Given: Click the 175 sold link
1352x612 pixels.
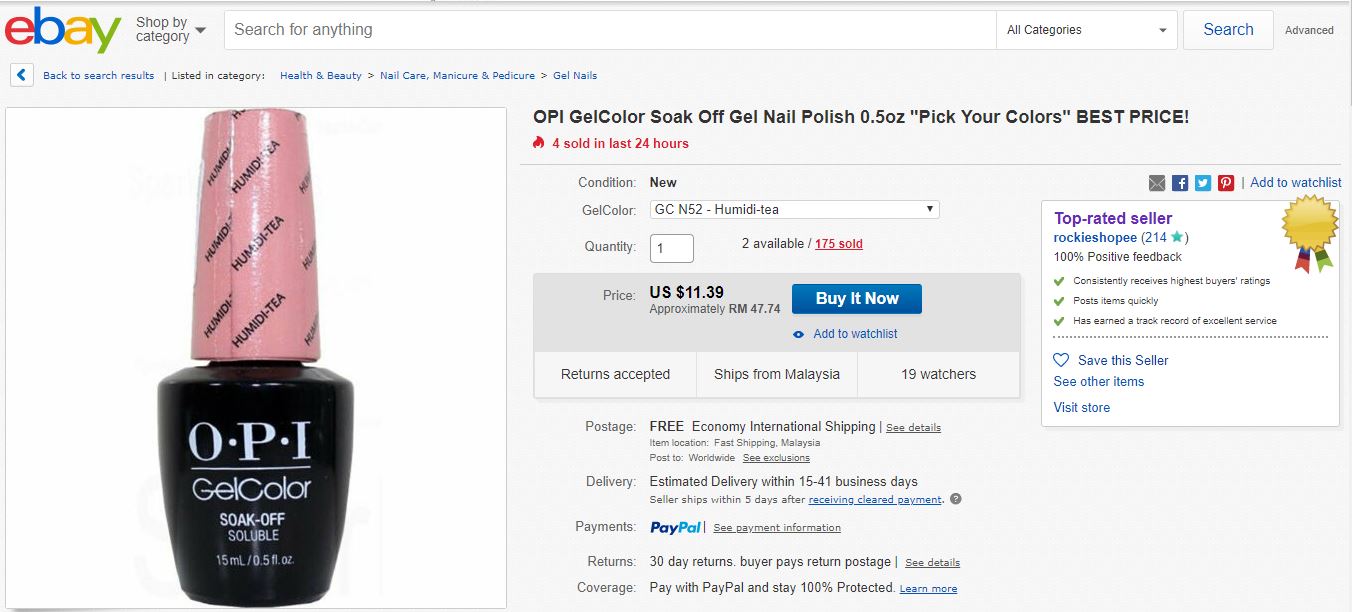Looking at the screenshot, I should [838, 244].
